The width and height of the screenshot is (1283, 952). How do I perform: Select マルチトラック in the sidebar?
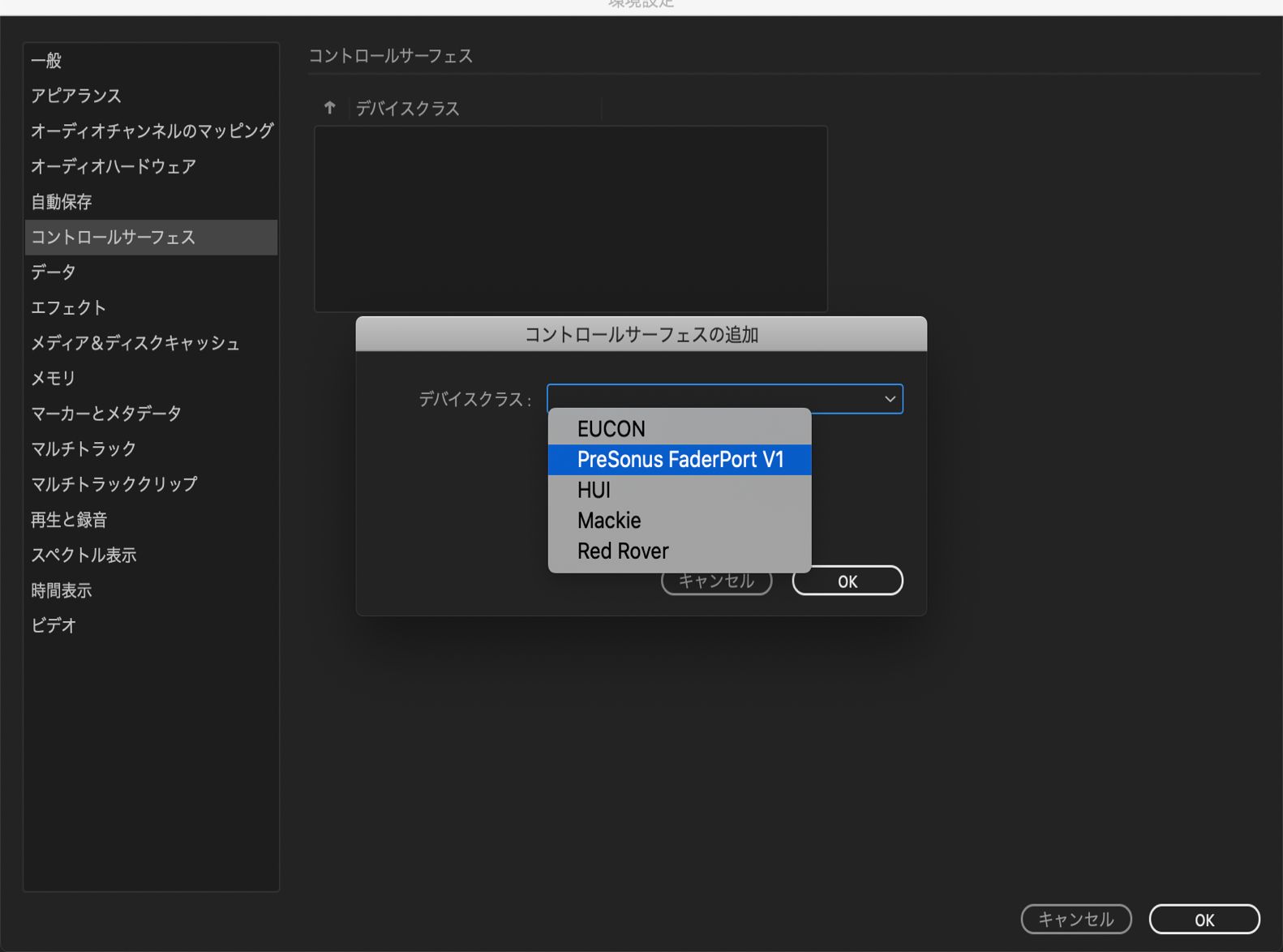[x=152, y=449]
